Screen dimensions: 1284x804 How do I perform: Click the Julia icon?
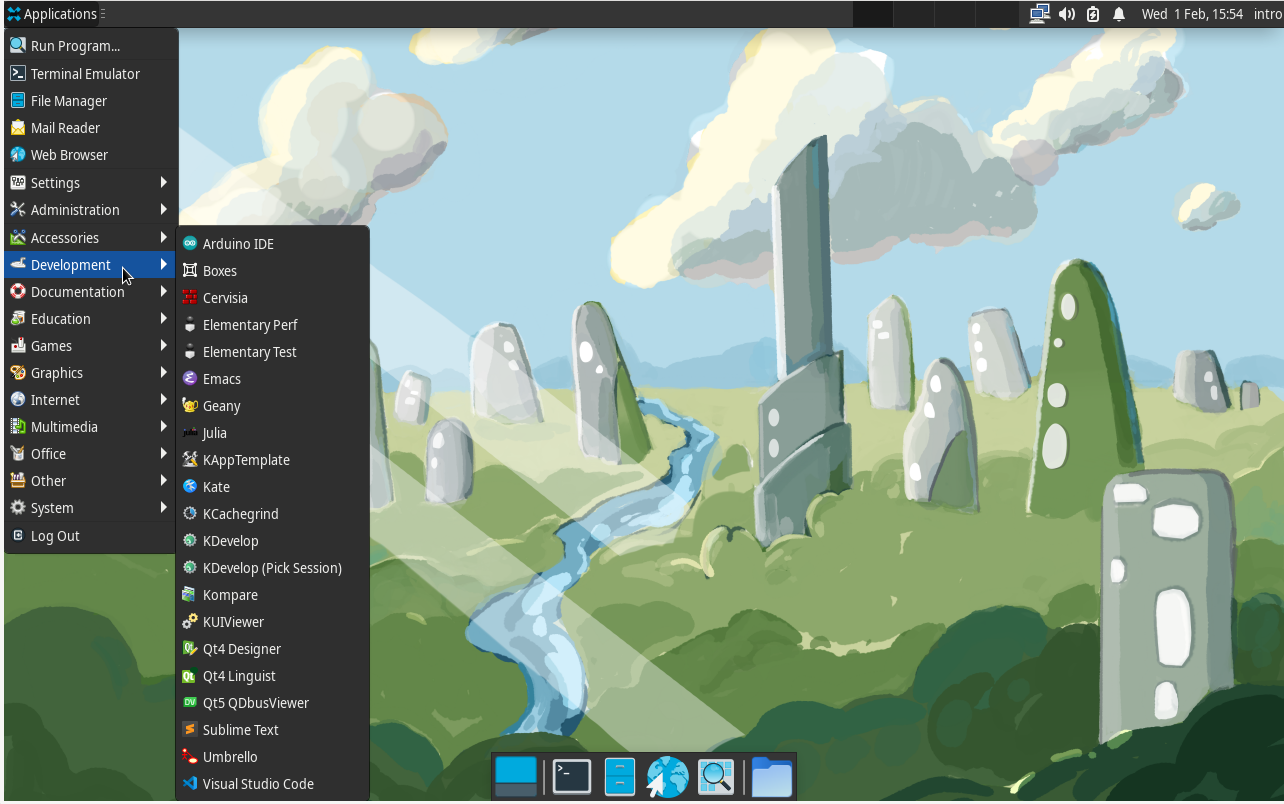pos(189,433)
